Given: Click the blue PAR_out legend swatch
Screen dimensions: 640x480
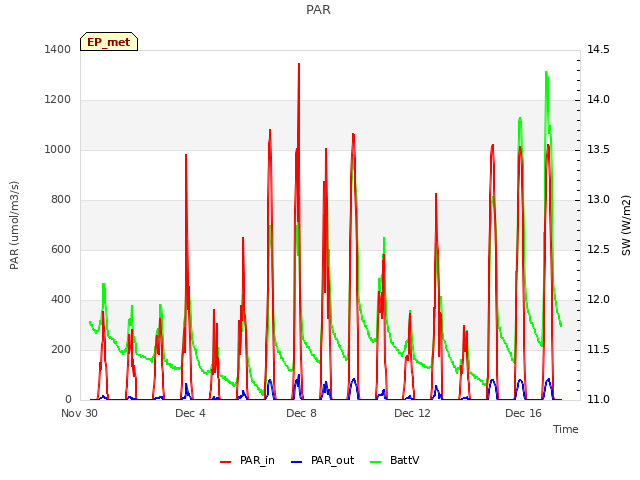Looking at the screenshot, I should click(297, 462).
